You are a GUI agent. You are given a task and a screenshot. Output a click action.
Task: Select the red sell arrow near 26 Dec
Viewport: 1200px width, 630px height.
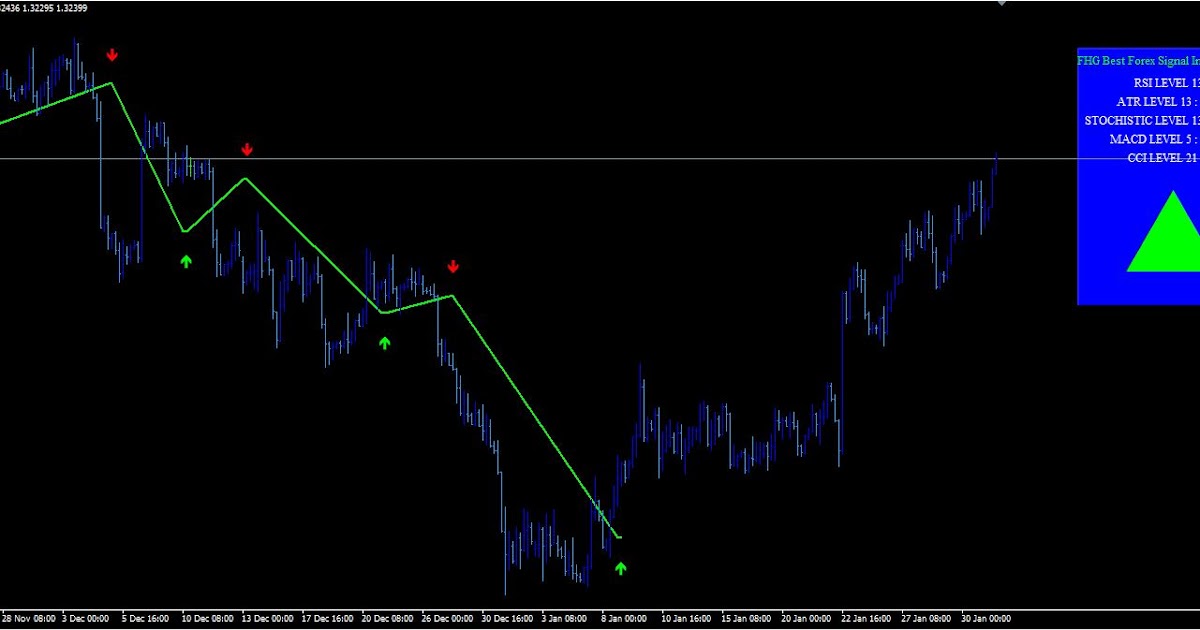(x=453, y=266)
